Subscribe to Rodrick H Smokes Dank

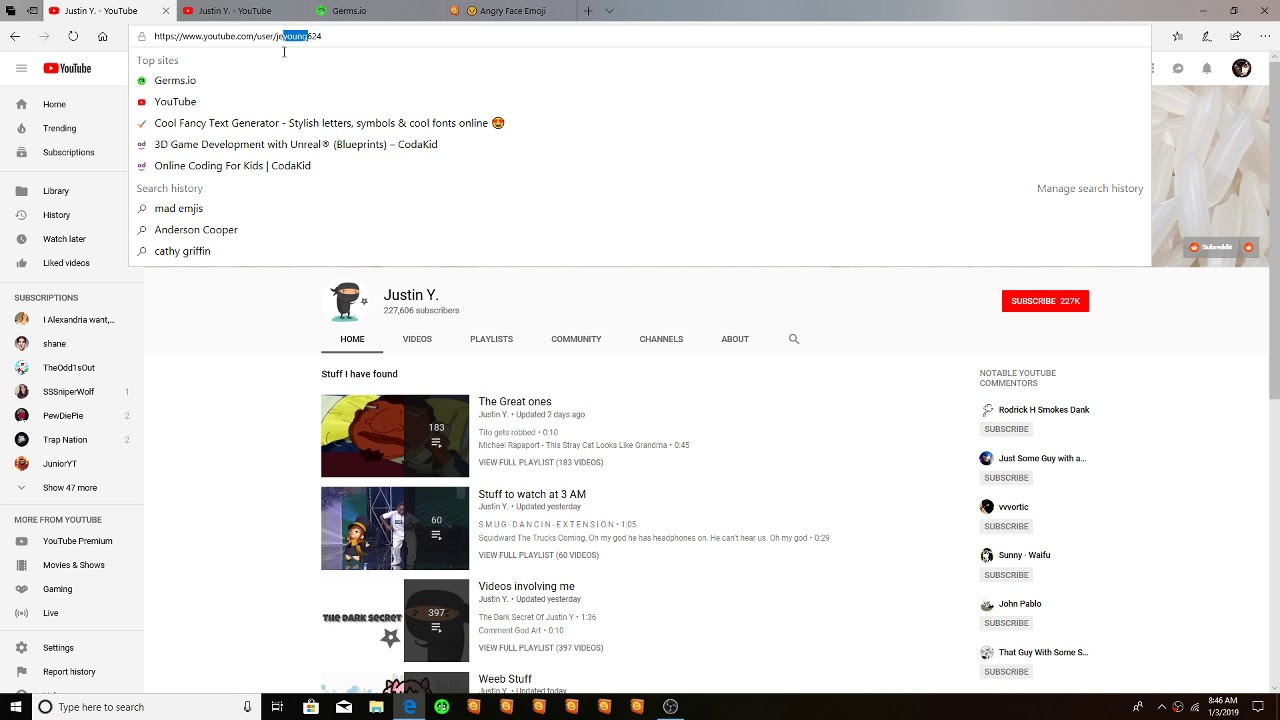point(1006,429)
